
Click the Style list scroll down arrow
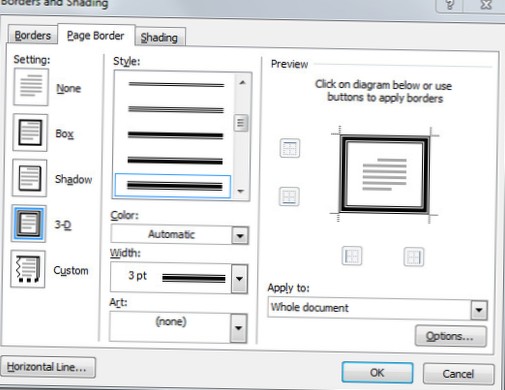click(x=240, y=191)
